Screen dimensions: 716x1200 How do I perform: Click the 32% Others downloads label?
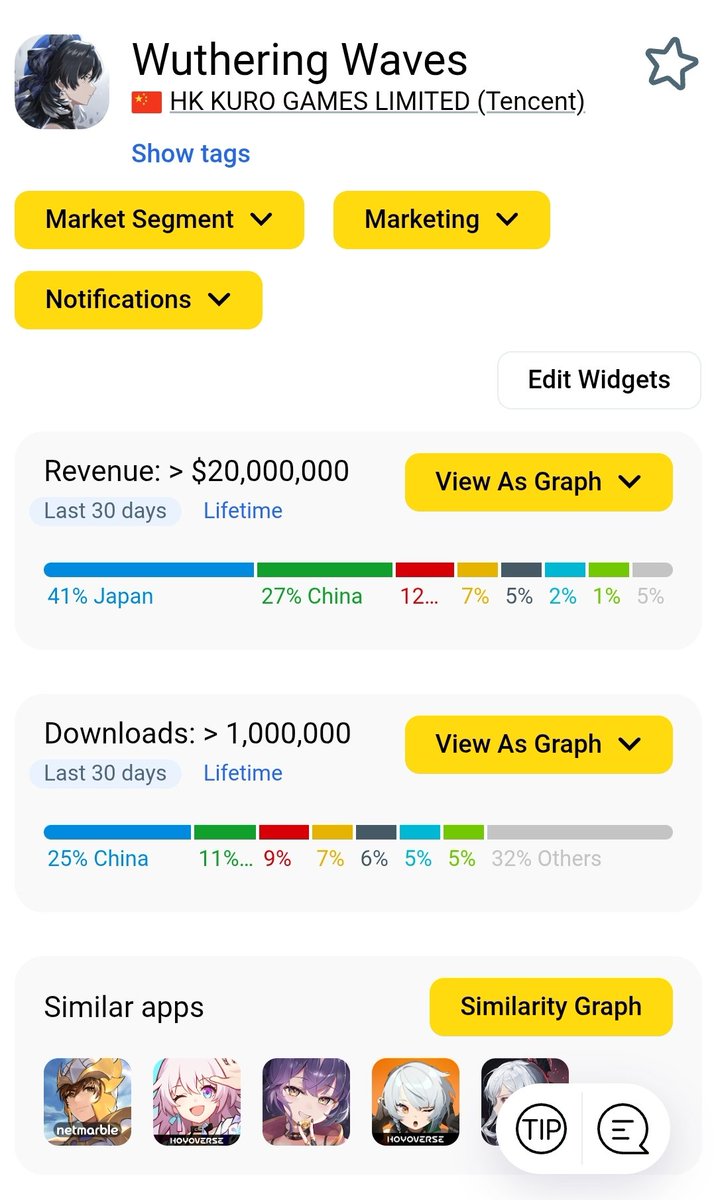coord(546,859)
